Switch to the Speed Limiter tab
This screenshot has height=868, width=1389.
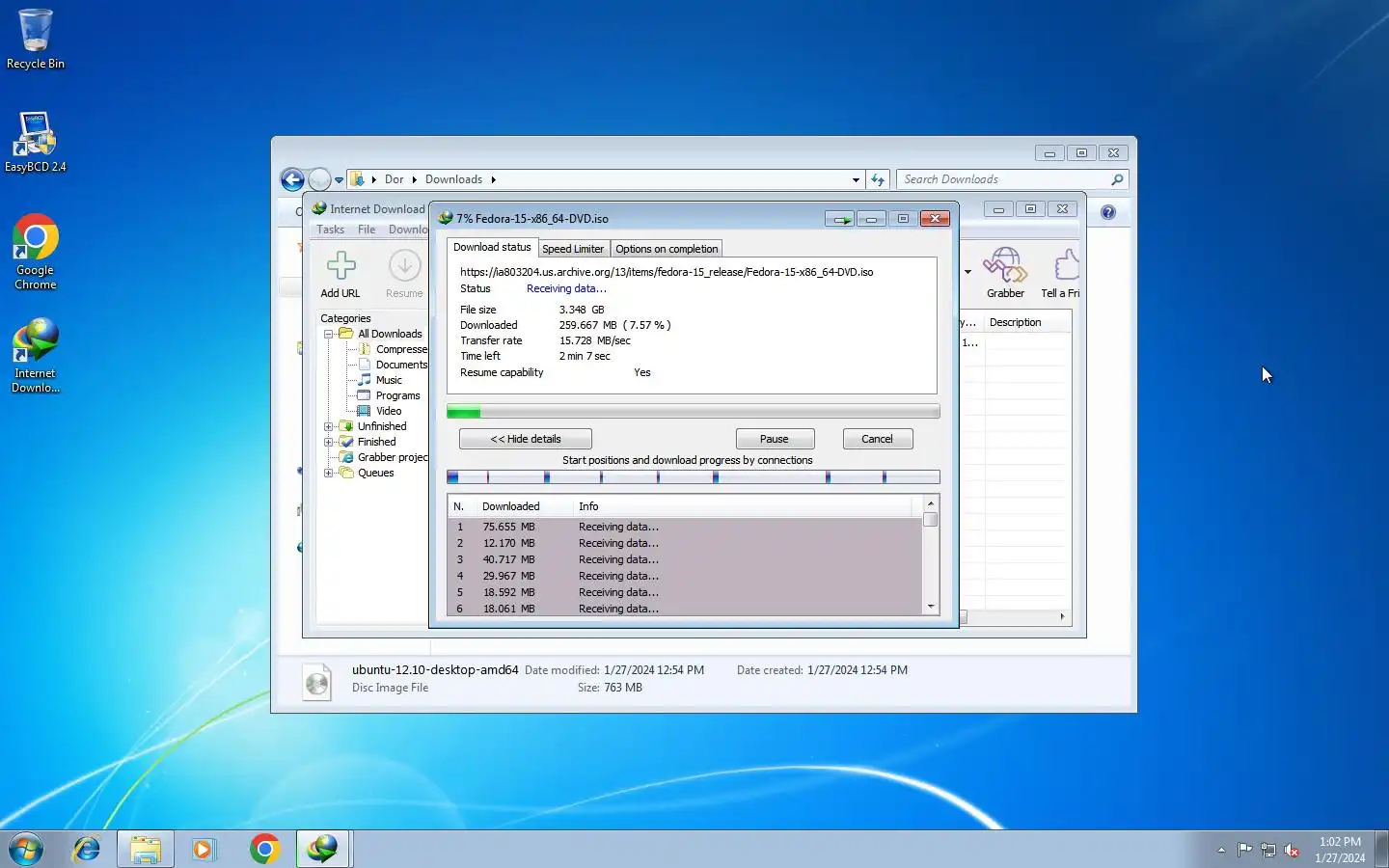click(573, 249)
